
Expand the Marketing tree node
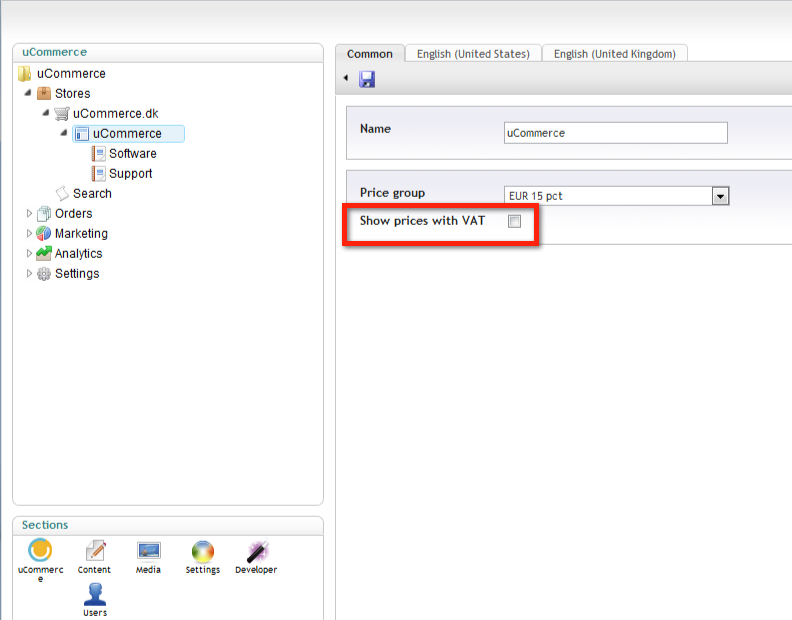click(29, 233)
